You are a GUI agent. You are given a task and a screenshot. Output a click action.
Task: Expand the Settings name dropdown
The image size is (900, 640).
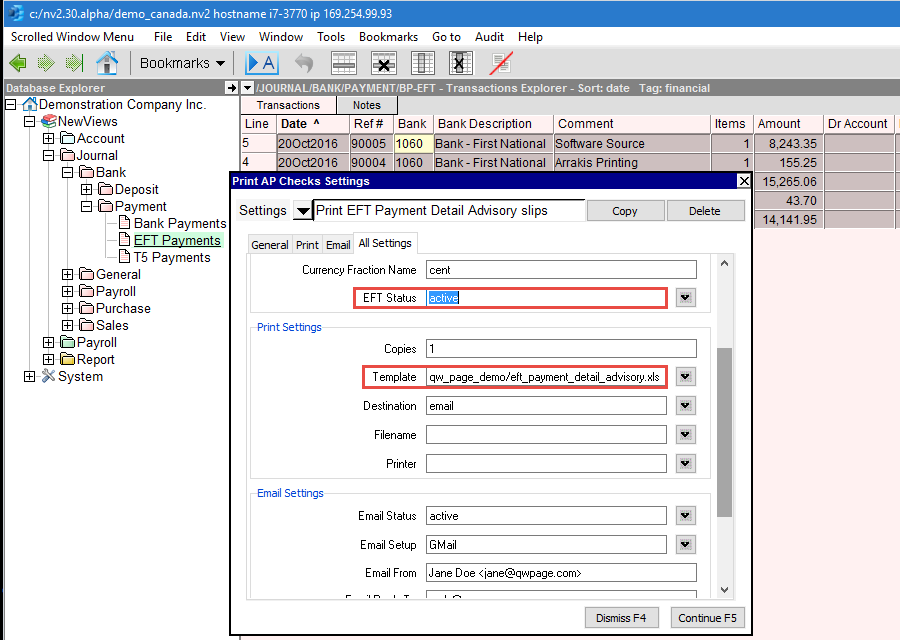coord(301,211)
